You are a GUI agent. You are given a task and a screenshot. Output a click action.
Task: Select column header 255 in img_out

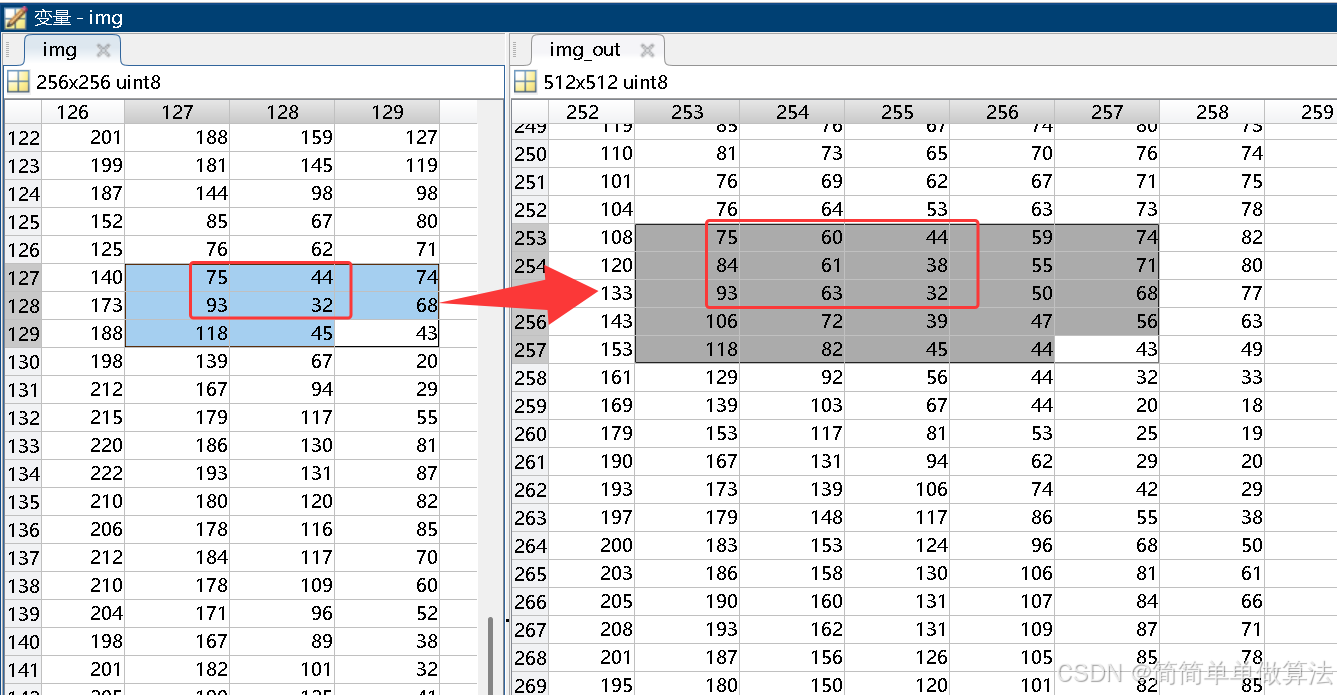point(897,112)
